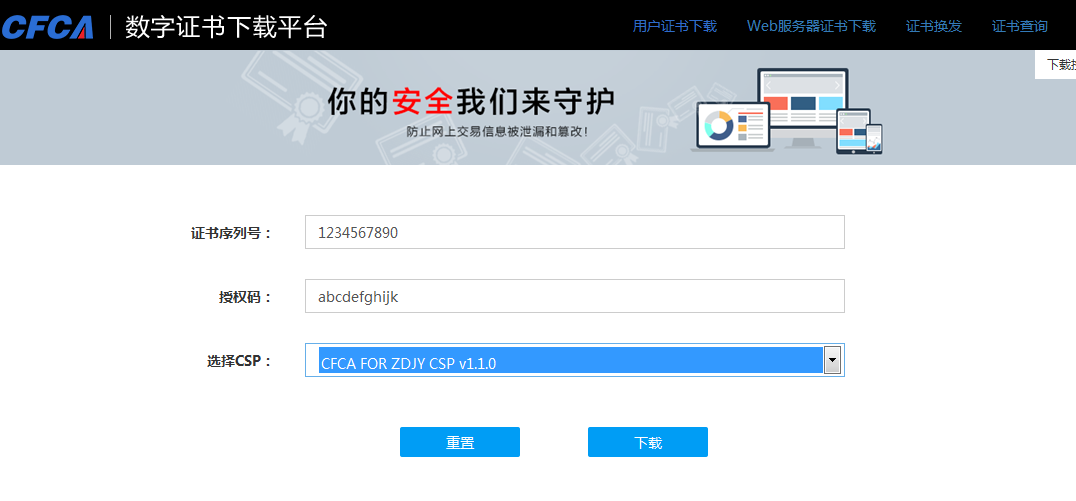Click the partially visible 下载 tab at right edge
Image resolution: width=1076 pixels, height=501 pixels.
pyautogui.click(x=1055, y=65)
